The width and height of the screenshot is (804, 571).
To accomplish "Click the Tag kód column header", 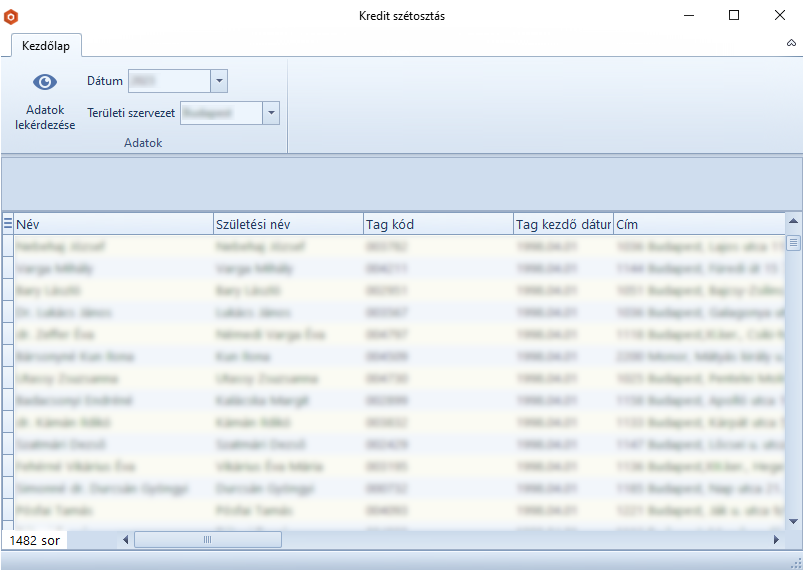I will tap(437, 224).
